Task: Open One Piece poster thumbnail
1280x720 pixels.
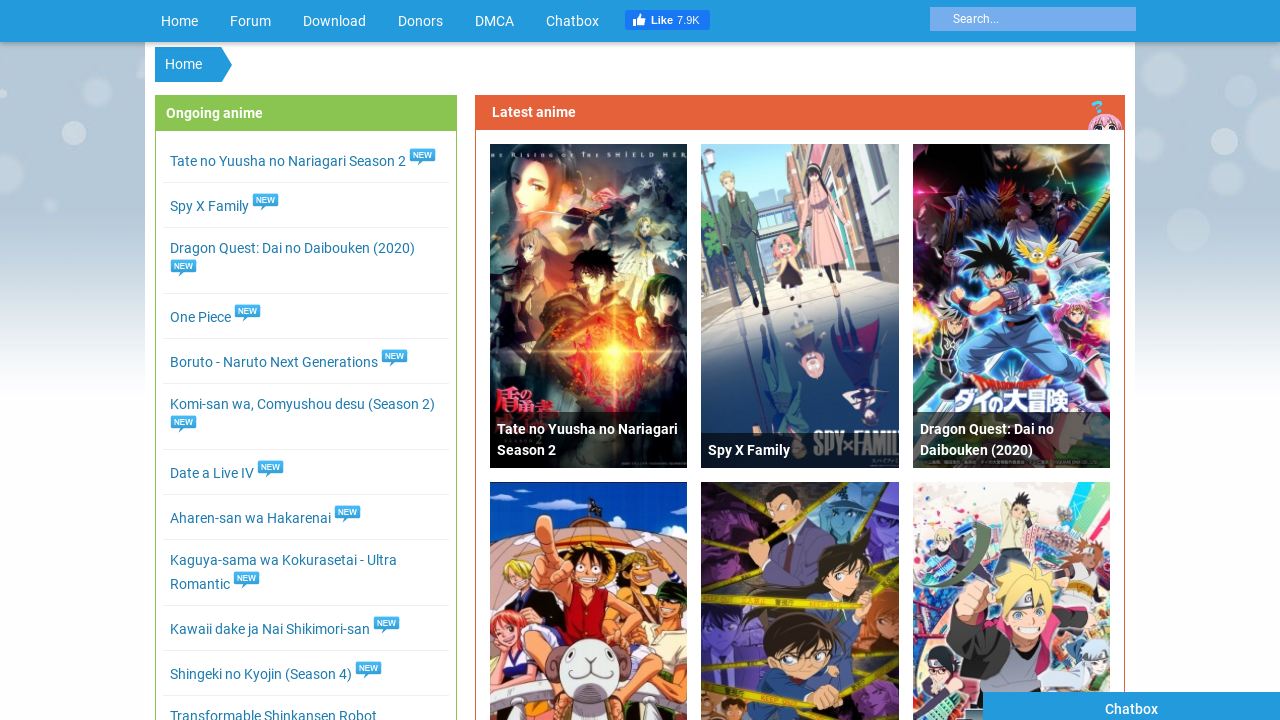Action: pos(588,601)
